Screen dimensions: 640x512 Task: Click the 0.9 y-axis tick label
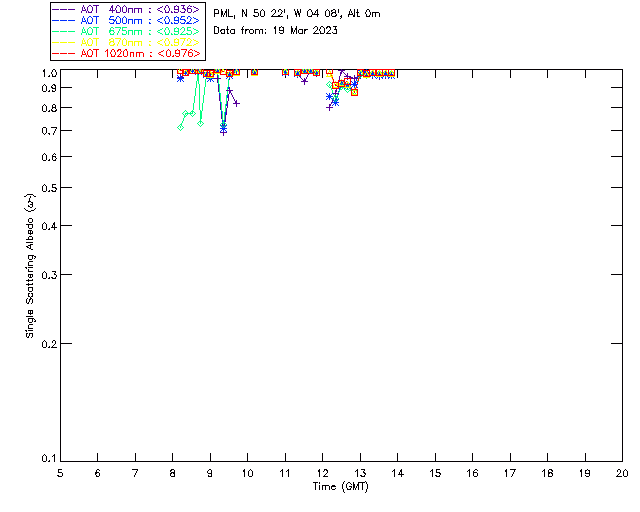click(49, 88)
